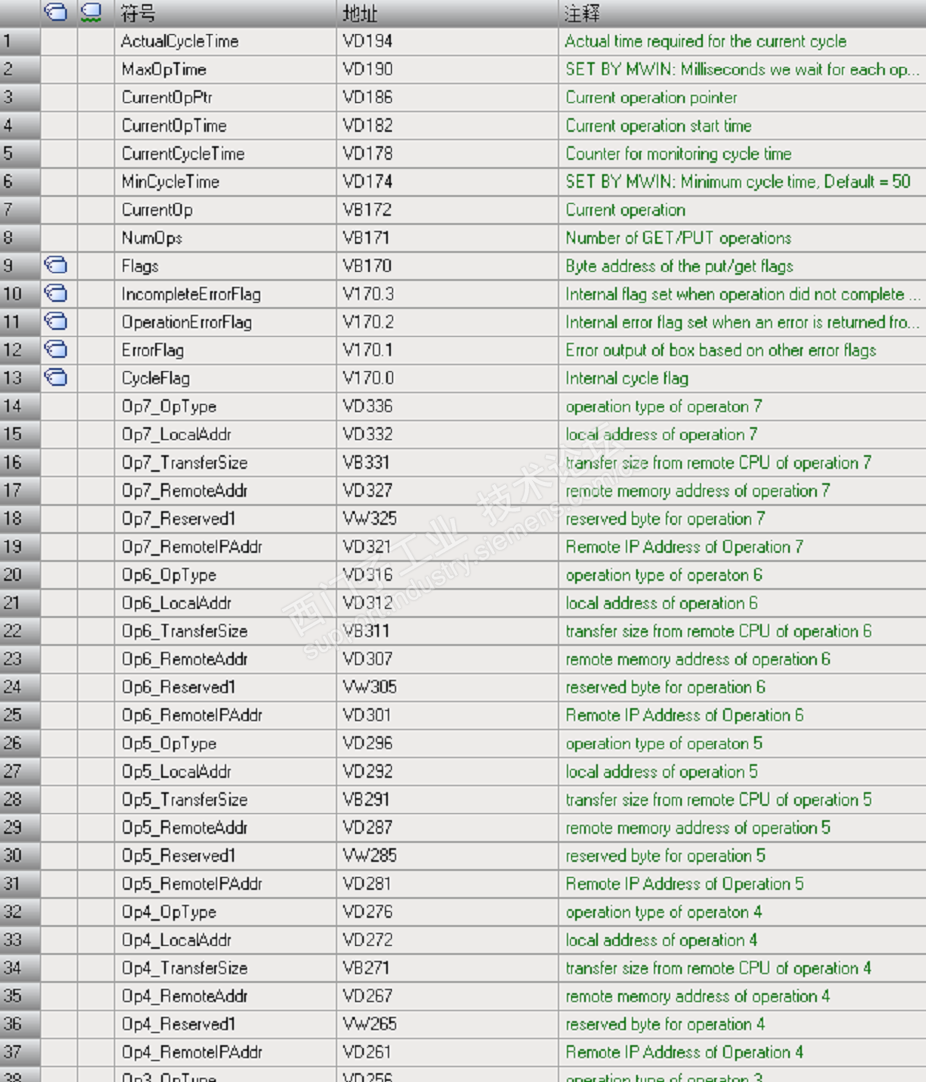This screenshot has width=926, height=1082.
Task: Select the ErrorFlag symbol cell
Action: 226,350
